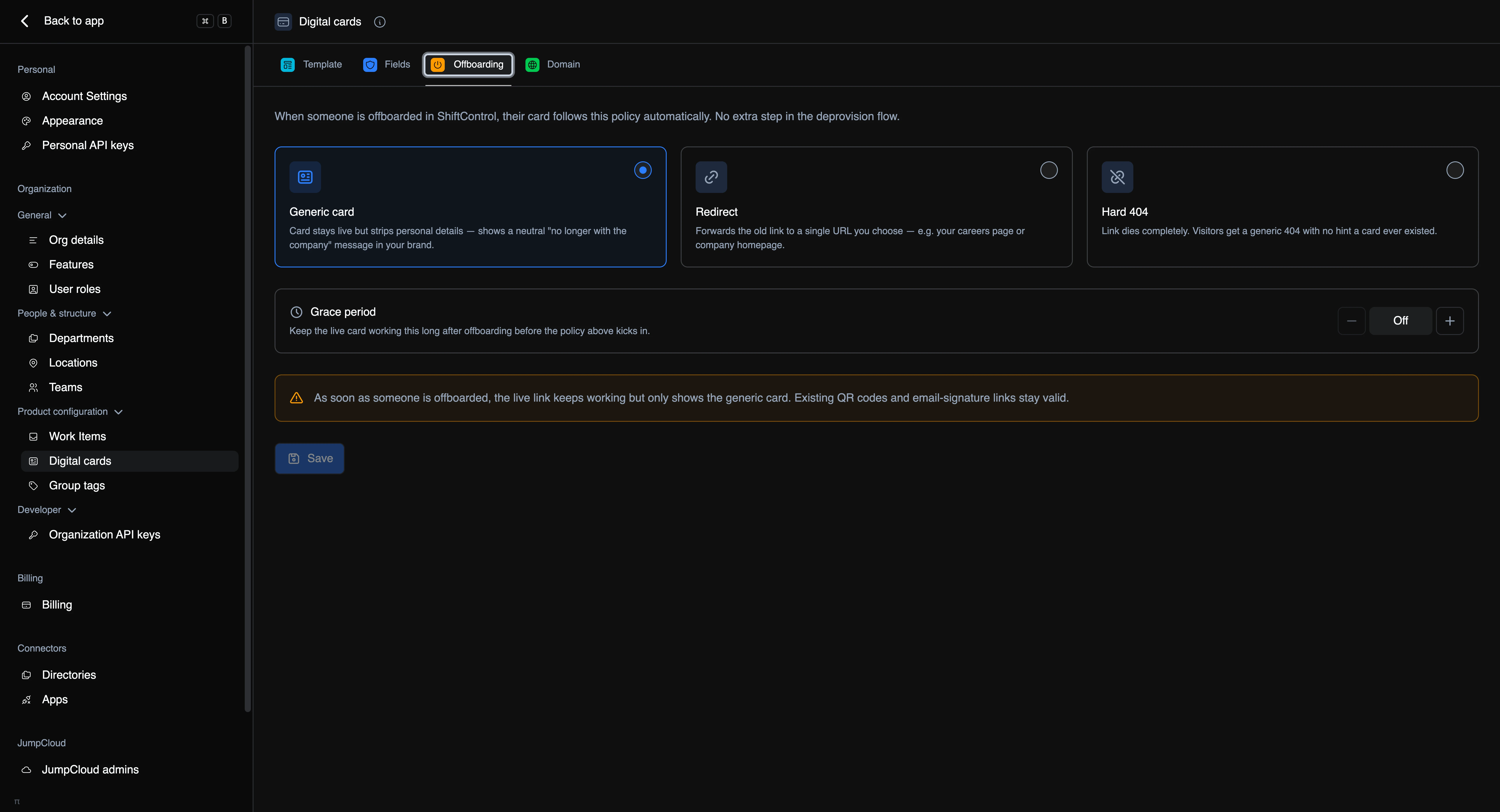Click the Organization section label

click(44, 189)
